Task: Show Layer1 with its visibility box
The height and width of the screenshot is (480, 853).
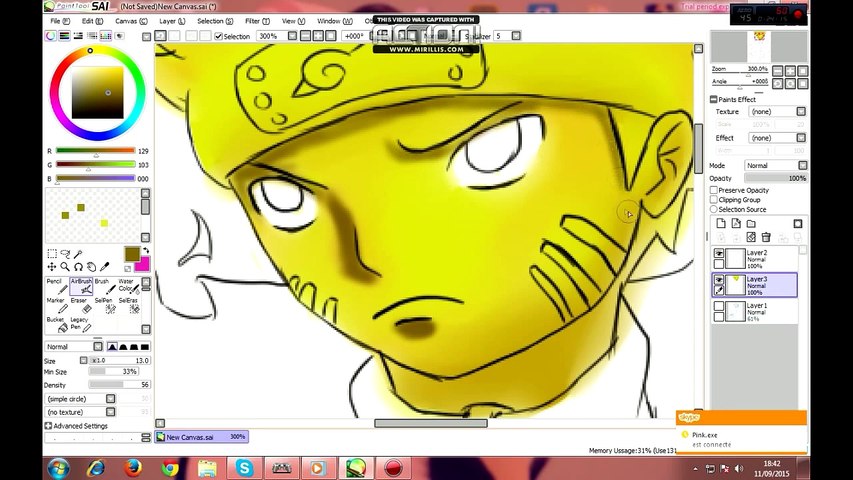Action: pos(719,306)
